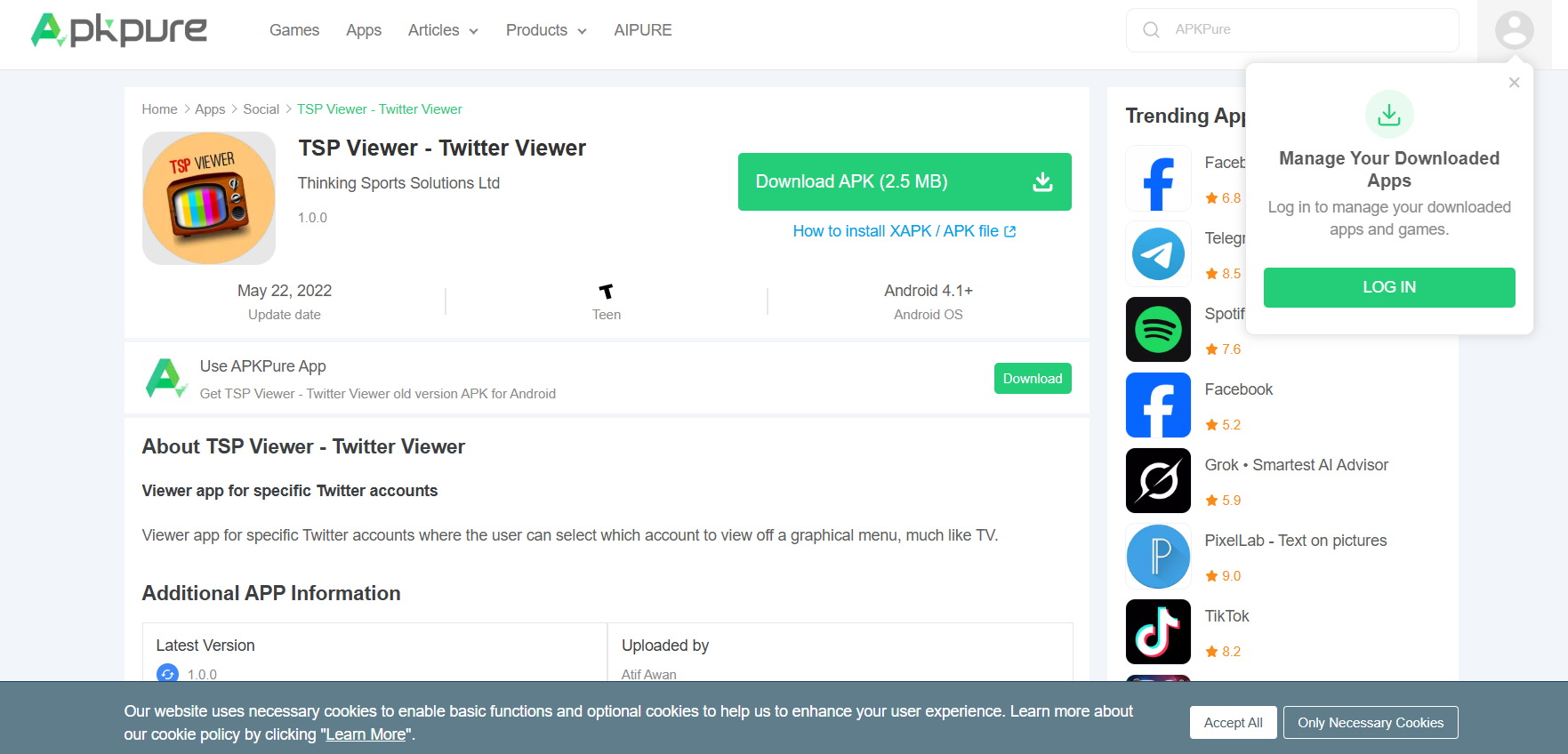Click Accept All cookies button
Viewport: 1568px width, 754px height.
[x=1233, y=722]
